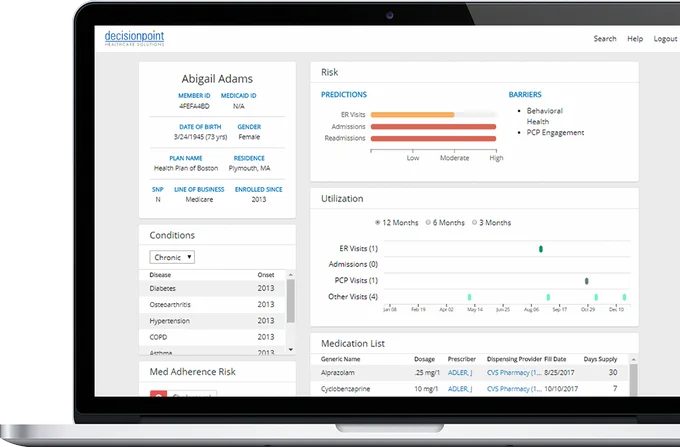Click the PCP Engagement barrier item
Viewport: 680px width, 447px height.
click(555, 133)
